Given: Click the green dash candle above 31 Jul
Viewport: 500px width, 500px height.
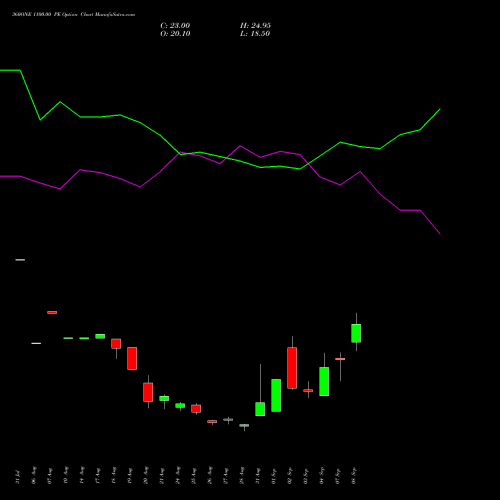Looking at the screenshot, I should (x=20, y=260).
